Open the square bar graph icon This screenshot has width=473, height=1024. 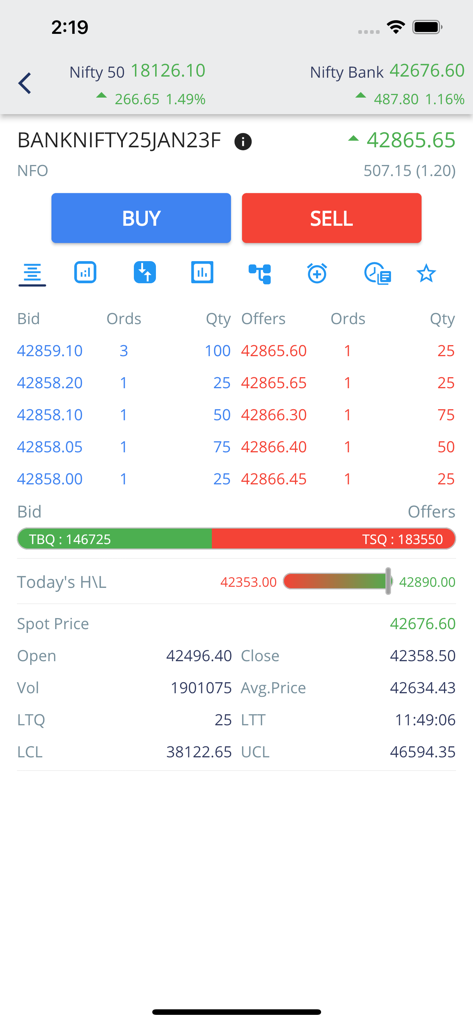[202, 272]
